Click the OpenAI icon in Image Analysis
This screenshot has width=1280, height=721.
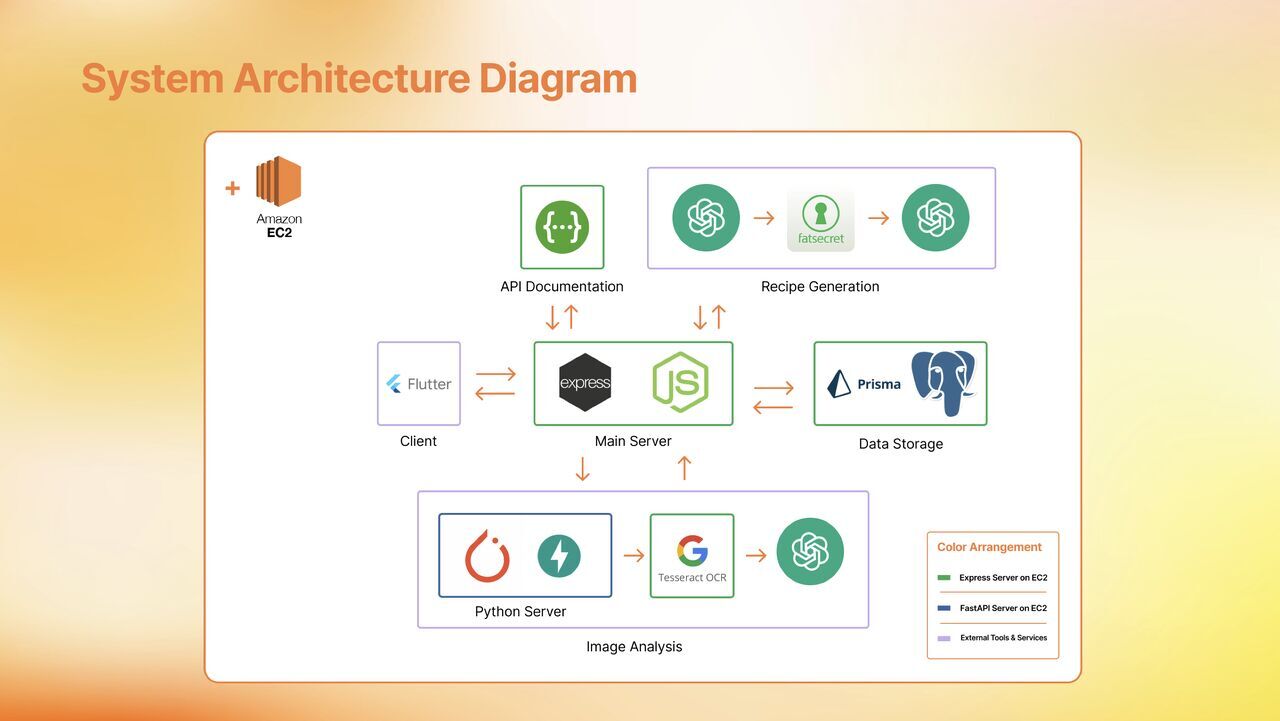[810, 551]
